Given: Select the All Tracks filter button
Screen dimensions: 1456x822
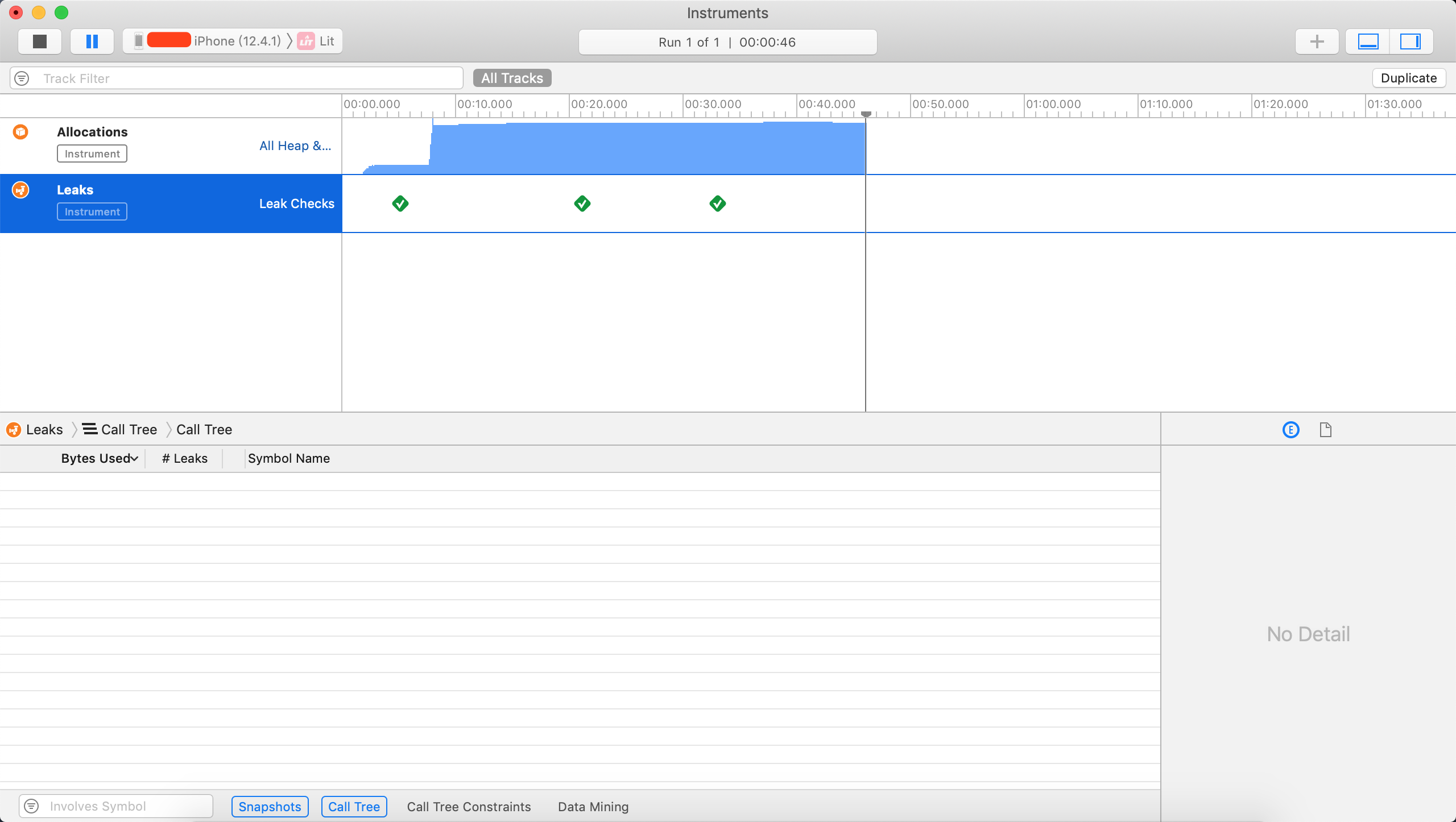Looking at the screenshot, I should point(512,78).
